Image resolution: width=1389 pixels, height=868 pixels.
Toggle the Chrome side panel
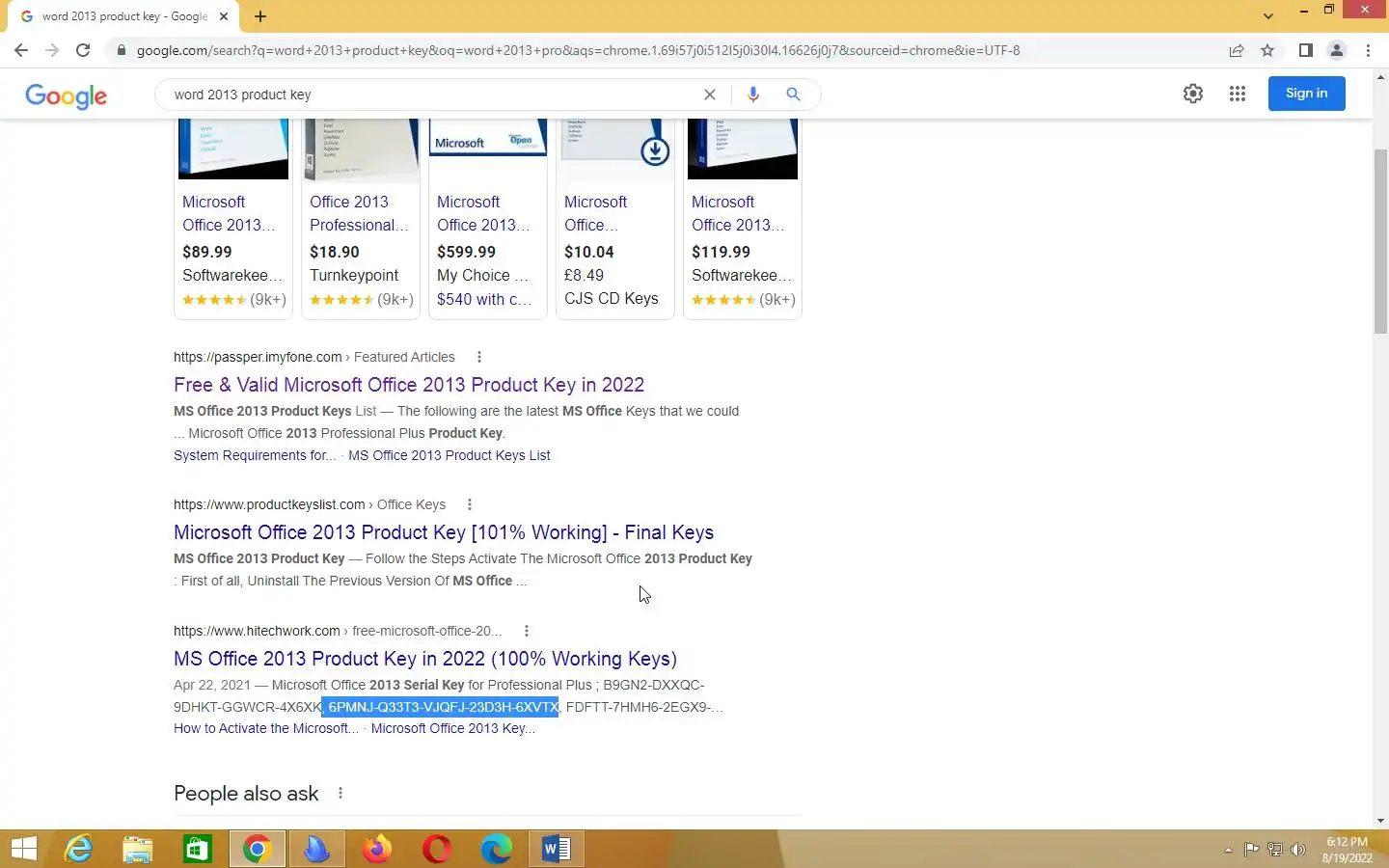pyautogui.click(x=1305, y=50)
